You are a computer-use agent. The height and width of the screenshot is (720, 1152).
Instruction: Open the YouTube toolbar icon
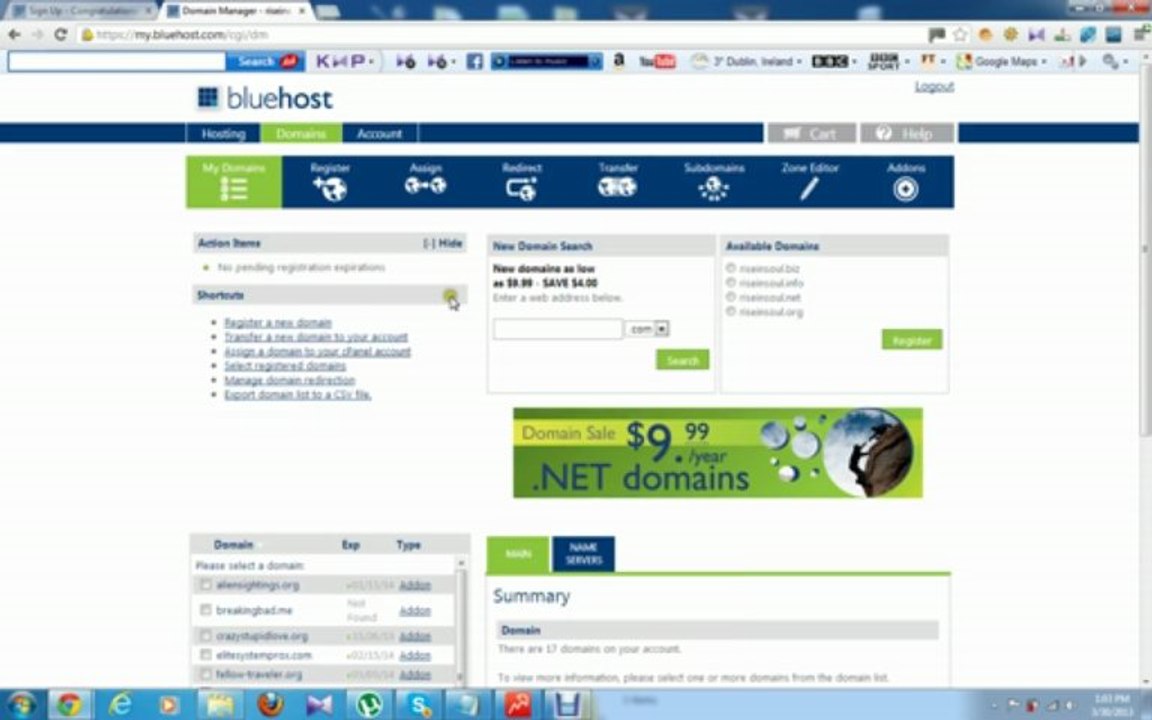pyautogui.click(x=657, y=61)
